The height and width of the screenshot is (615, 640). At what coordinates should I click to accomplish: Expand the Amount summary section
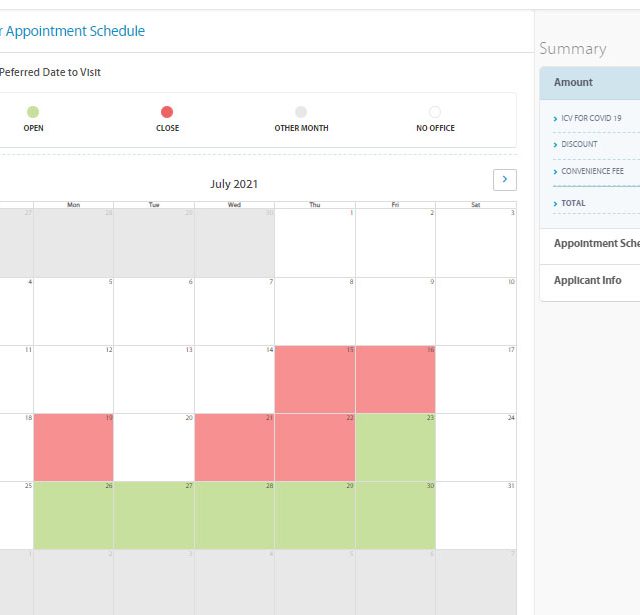(x=590, y=82)
